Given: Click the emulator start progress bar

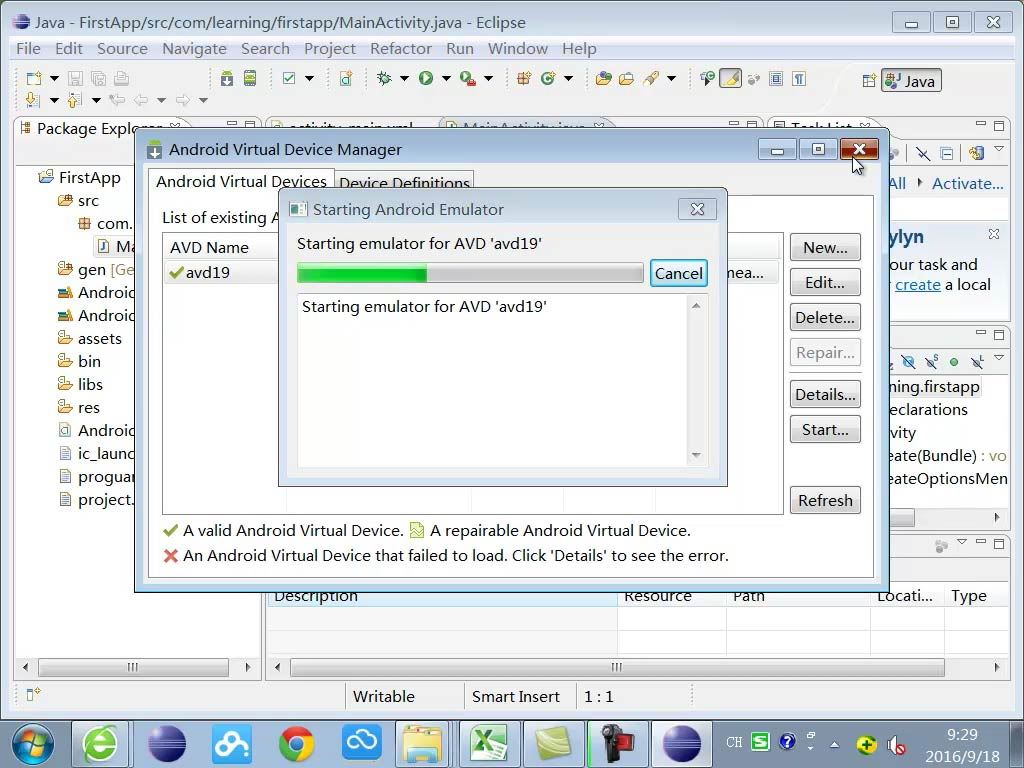Looking at the screenshot, I should click(470, 273).
